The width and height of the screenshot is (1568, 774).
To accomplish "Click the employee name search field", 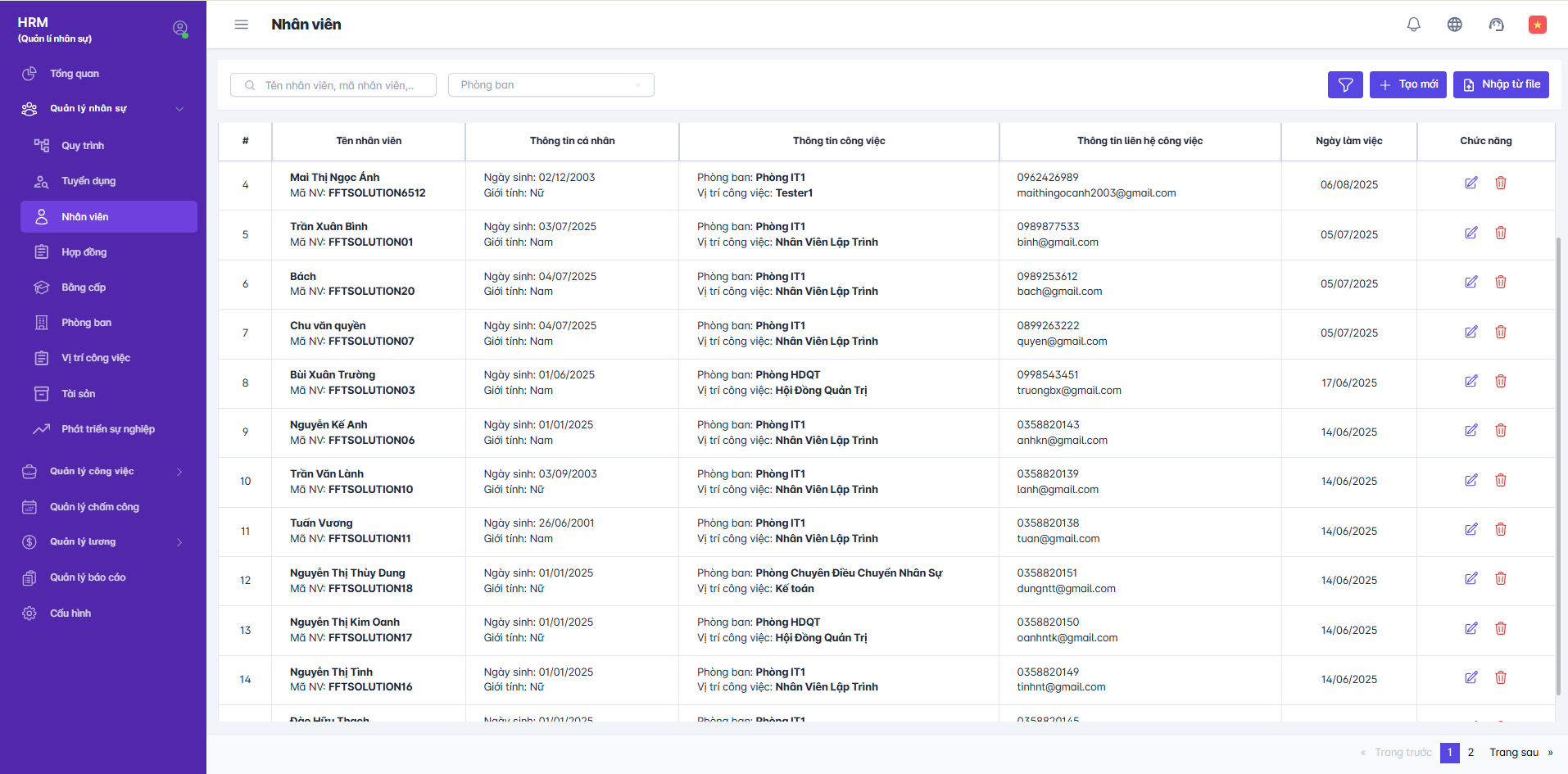I will [x=339, y=85].
